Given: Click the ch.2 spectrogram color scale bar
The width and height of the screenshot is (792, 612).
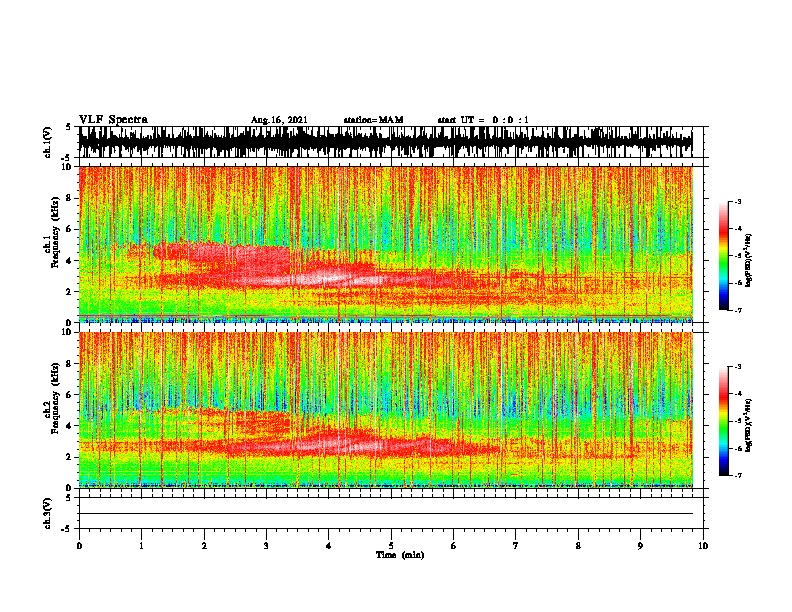Looking at the screenshot, I should pos(724,421).
